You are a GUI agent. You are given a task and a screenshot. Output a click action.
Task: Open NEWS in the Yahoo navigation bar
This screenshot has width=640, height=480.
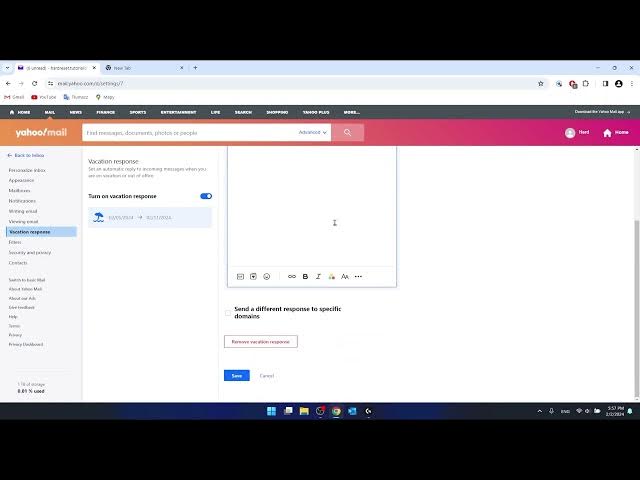point(76,112)
